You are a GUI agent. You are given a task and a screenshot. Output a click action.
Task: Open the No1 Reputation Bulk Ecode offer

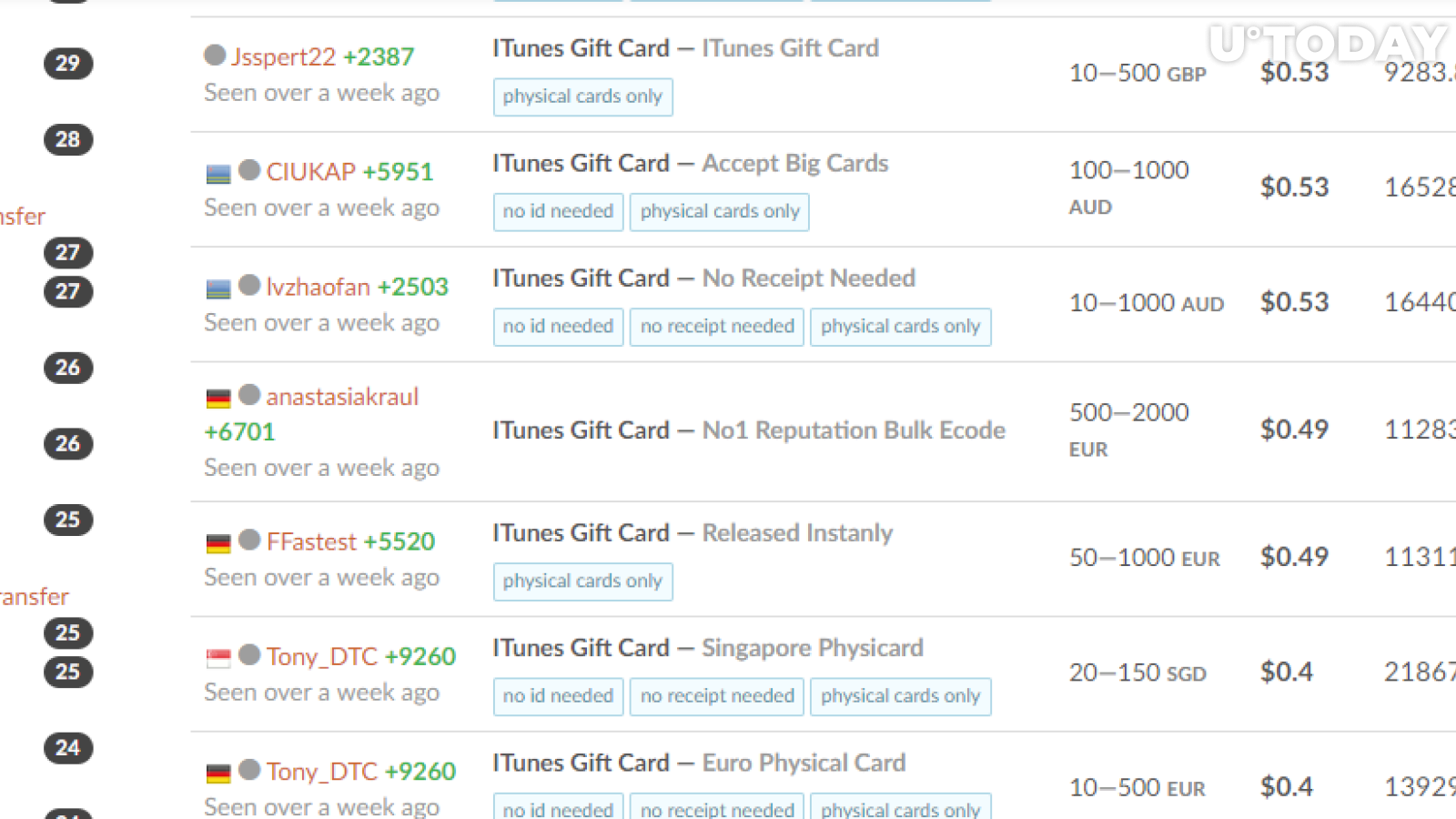pos(854,430)
